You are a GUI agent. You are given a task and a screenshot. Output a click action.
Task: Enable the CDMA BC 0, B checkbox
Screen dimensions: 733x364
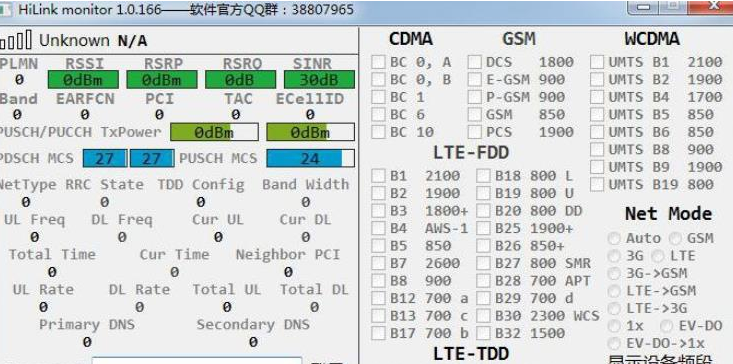point(378,79)
